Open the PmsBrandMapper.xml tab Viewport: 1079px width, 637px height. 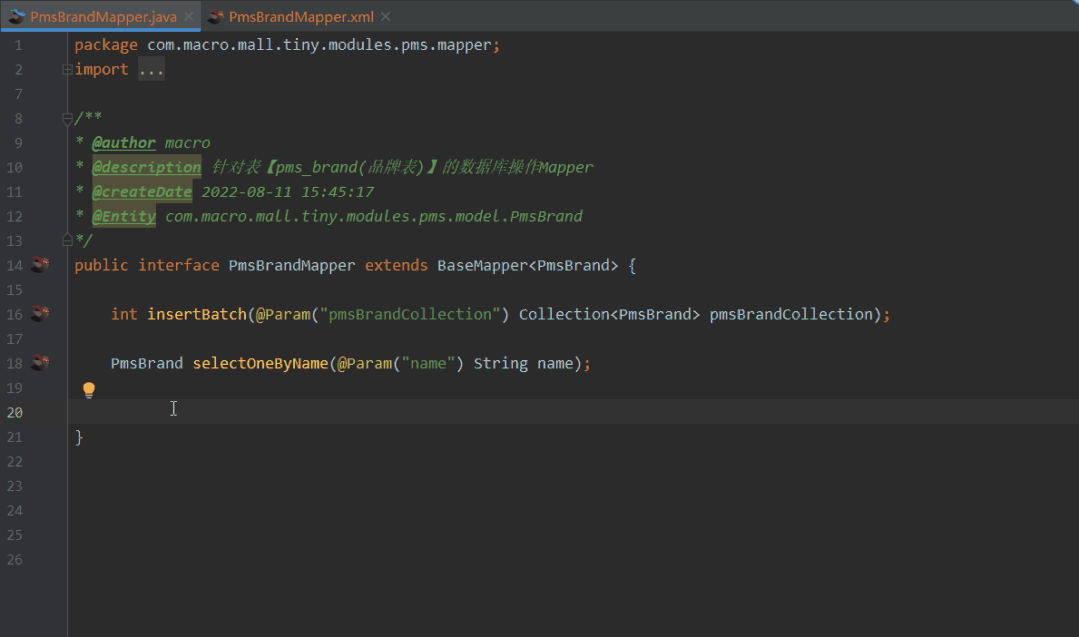[301, 17]
